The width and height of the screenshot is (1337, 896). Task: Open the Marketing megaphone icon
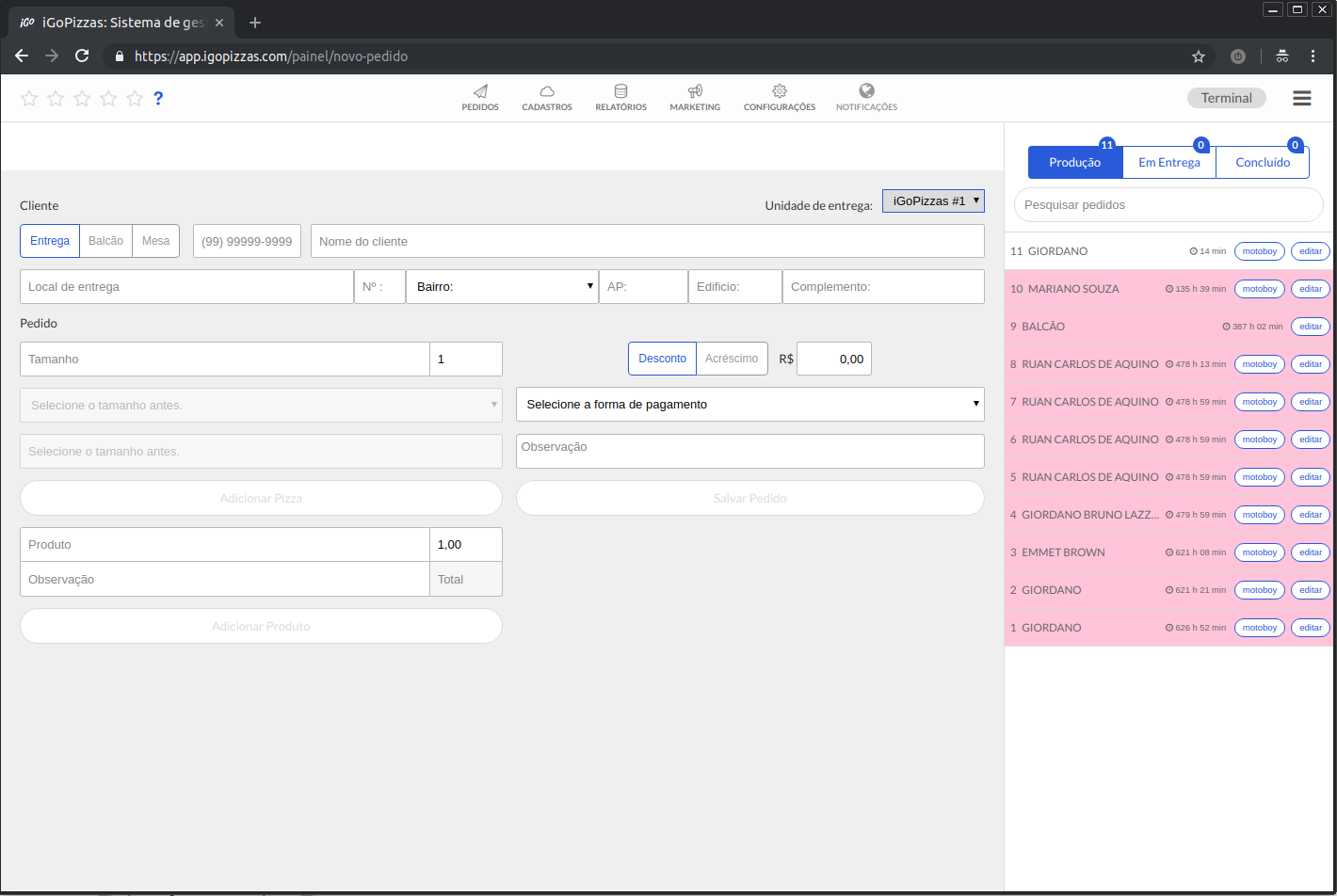[x=695, y=92]
